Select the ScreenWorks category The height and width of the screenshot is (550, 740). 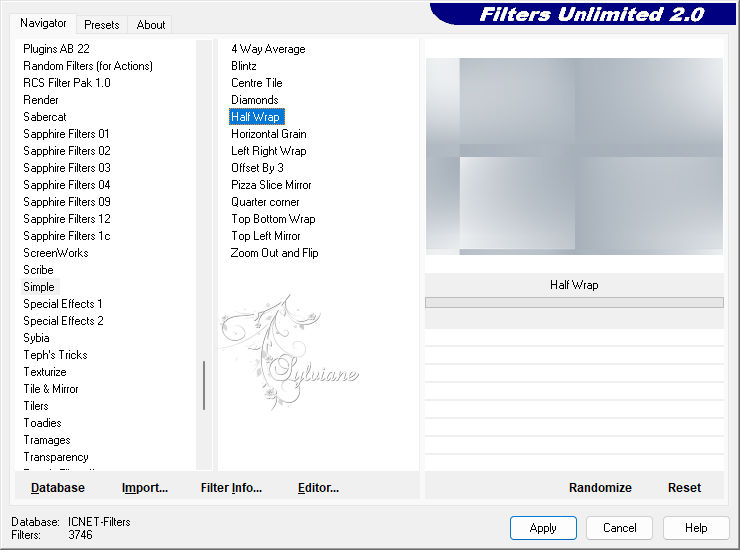(x=56, y=253)
